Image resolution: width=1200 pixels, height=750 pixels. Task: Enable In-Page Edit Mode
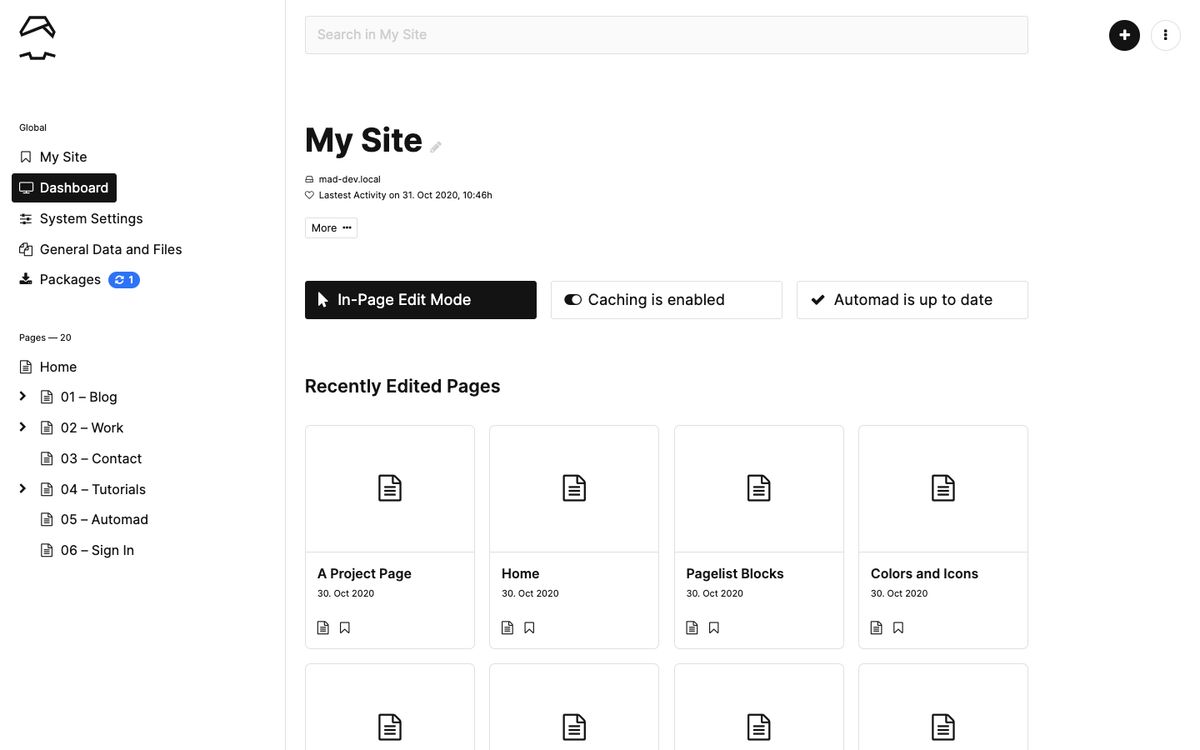point(420,299)
